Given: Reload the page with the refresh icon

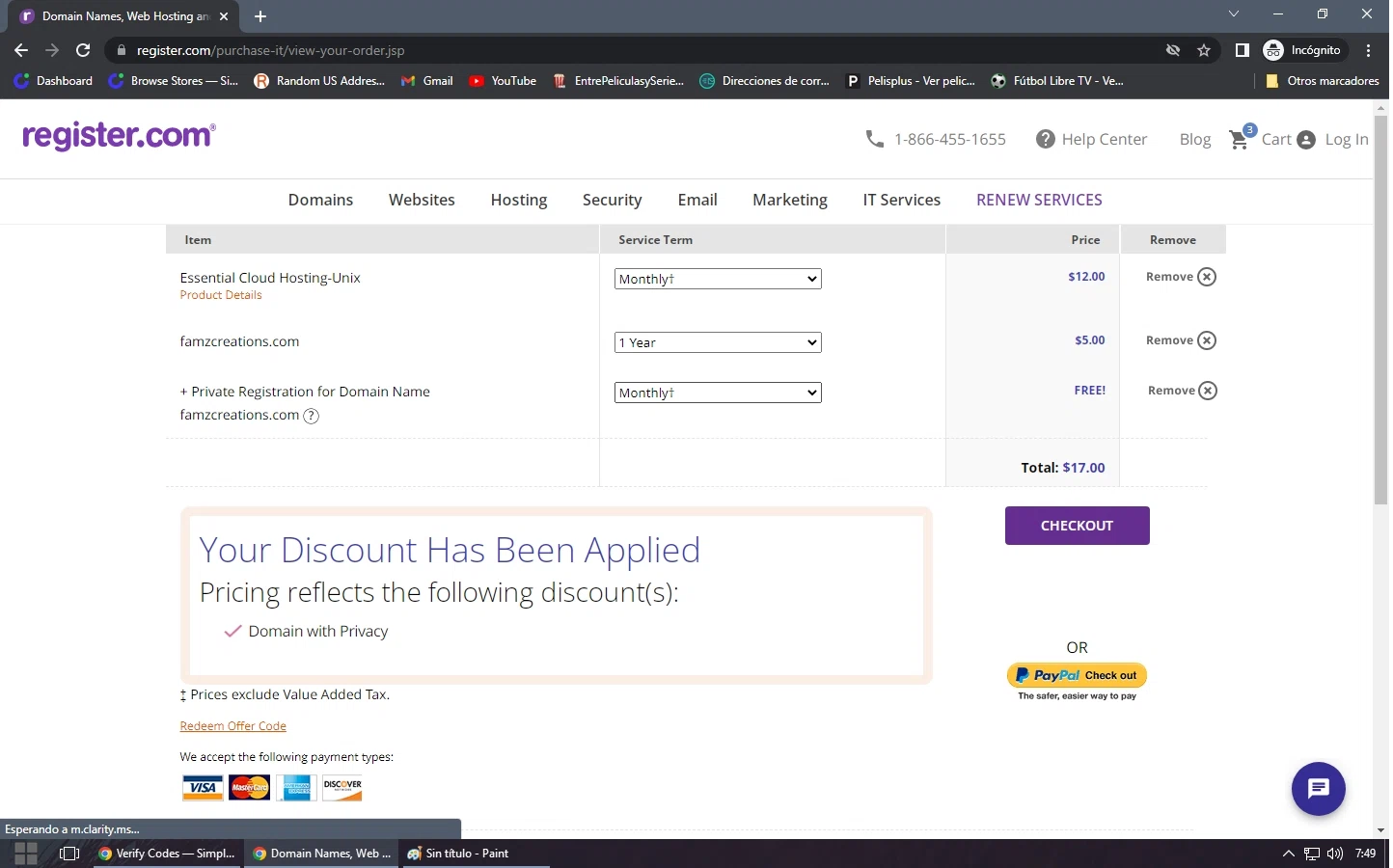Looking at the screenshot, I should point(84,50).
